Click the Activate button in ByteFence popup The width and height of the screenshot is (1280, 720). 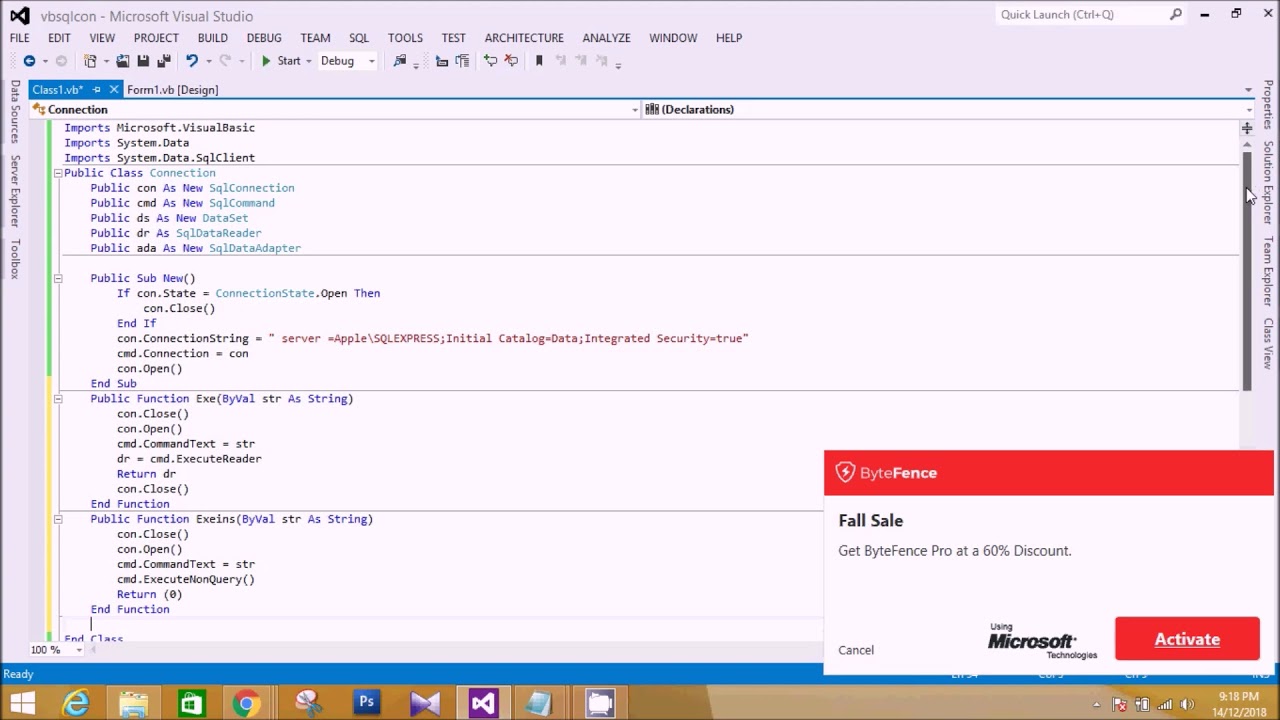tap(1187, 639)
